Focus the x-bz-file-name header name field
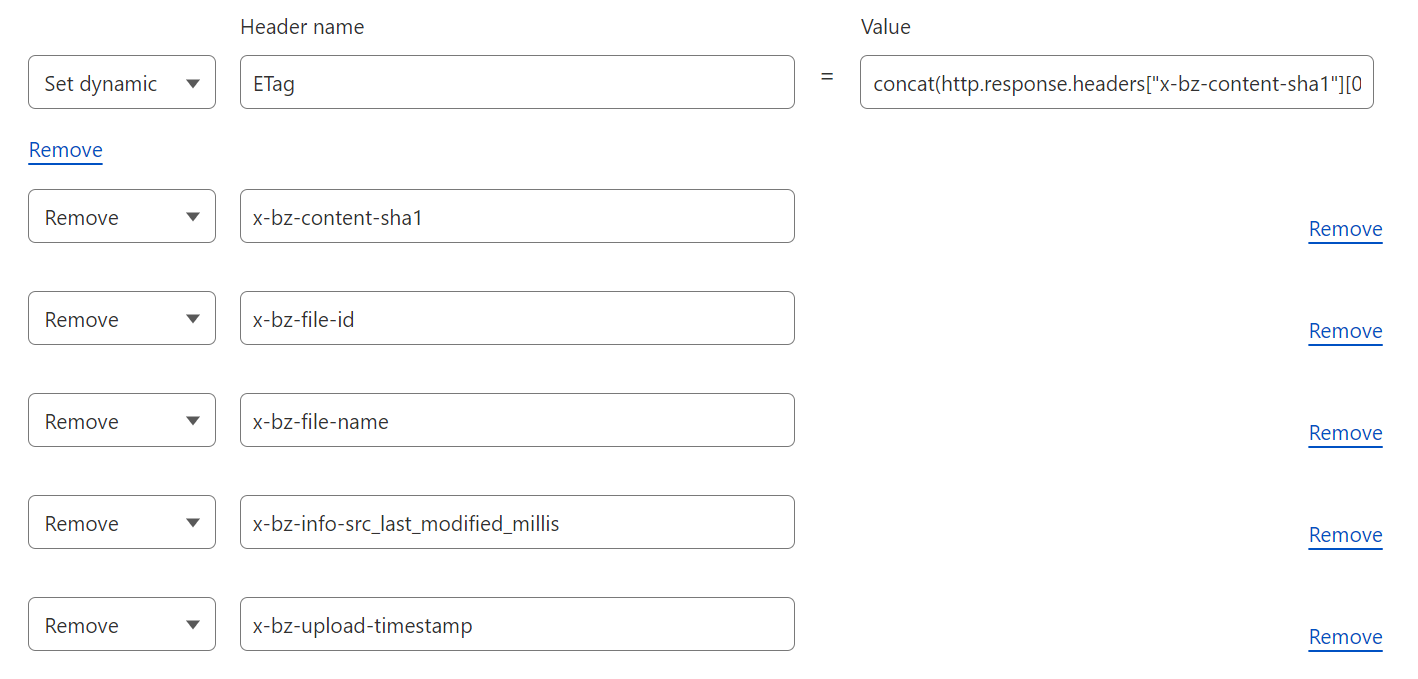The width and height of the screenshot is (1418, 679). [x=517, y=421]
